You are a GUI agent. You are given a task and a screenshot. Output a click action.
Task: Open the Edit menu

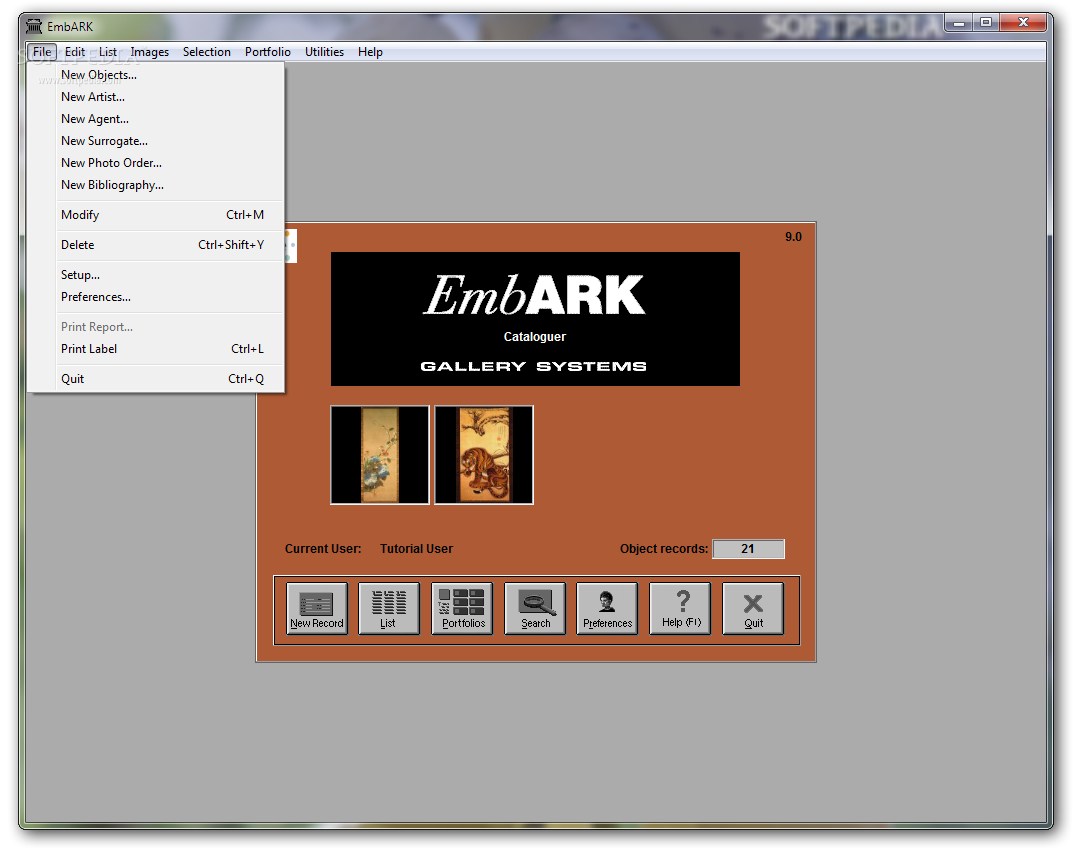click(75, 51)
